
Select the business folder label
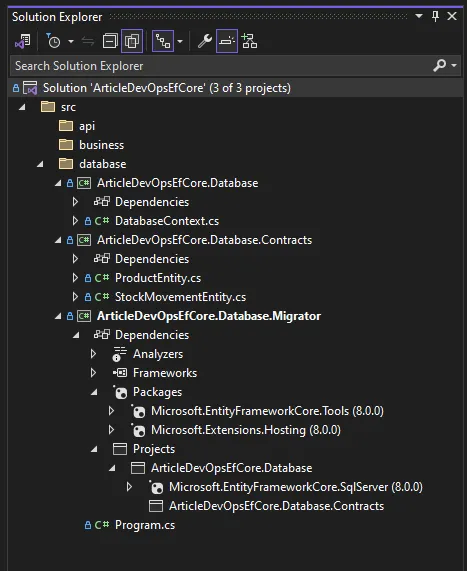(x=101, y=145)
